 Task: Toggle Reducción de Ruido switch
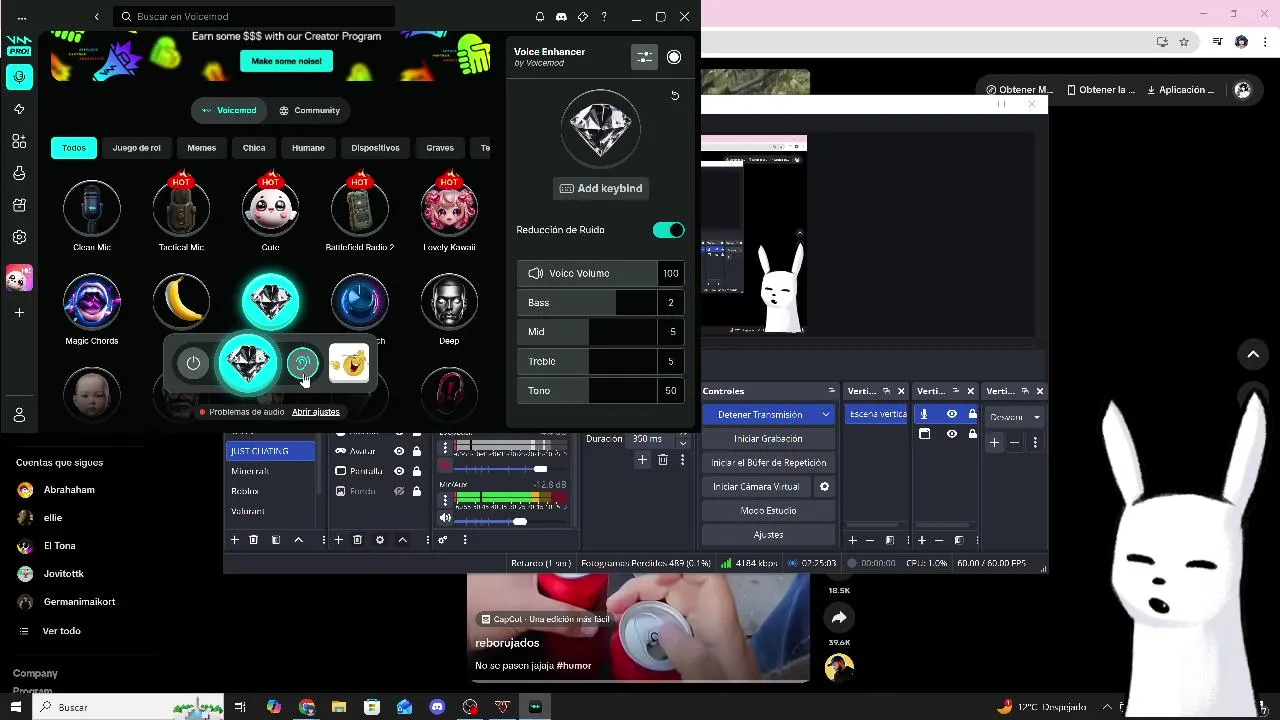(x=669, y=230)
